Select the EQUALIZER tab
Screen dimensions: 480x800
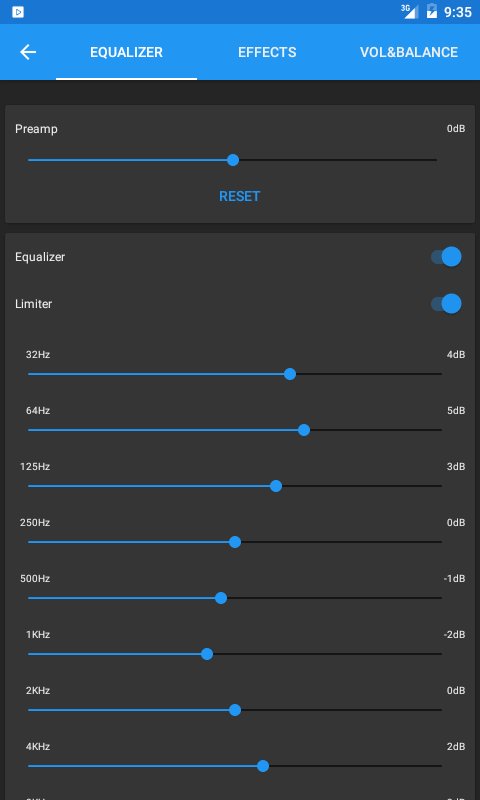click(x=127, y=52)
